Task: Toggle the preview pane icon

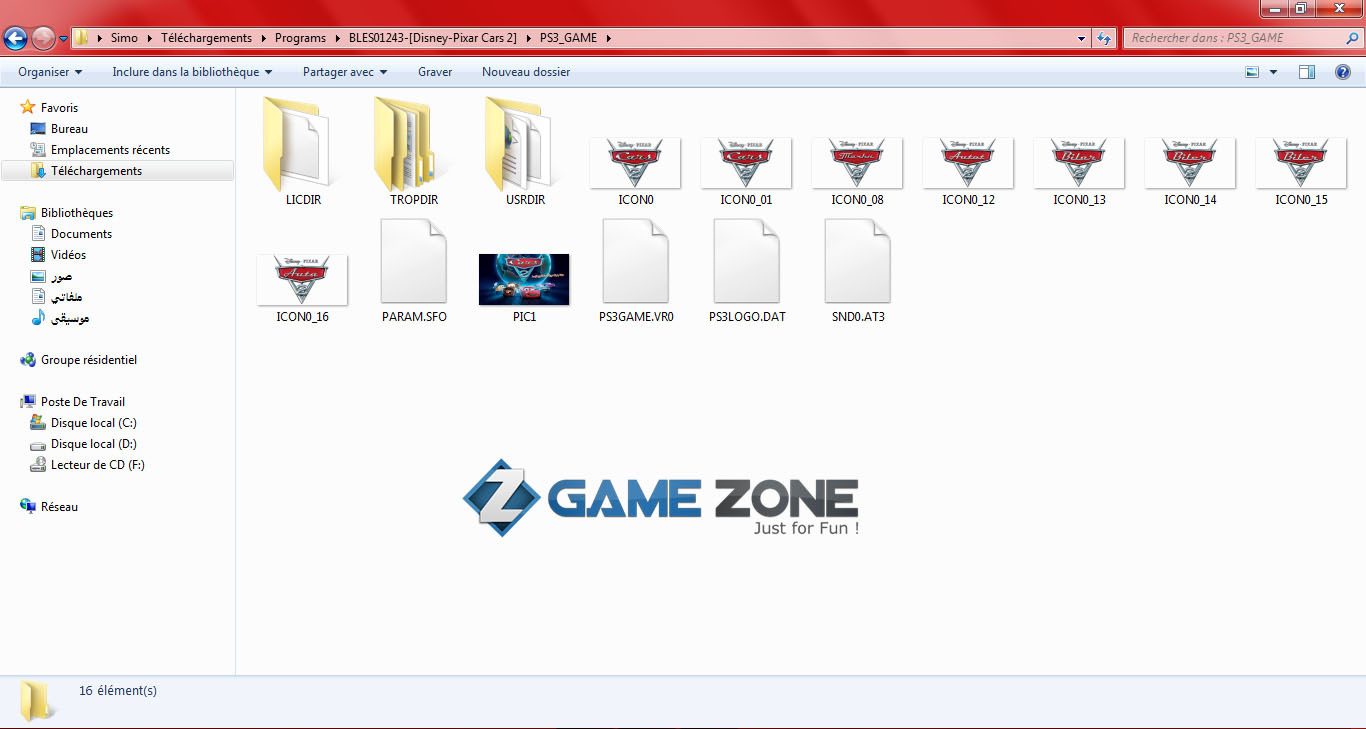Action: [1306, 72]
